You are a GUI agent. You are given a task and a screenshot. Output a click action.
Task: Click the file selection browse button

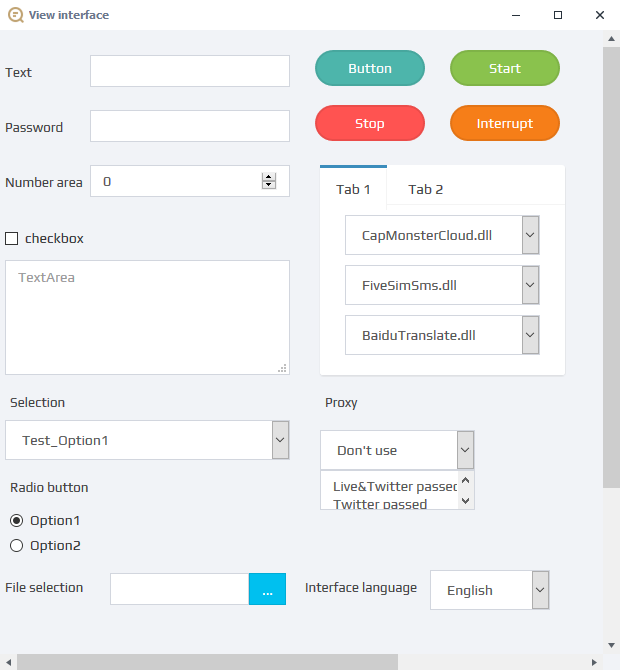(x=267, y=590)
